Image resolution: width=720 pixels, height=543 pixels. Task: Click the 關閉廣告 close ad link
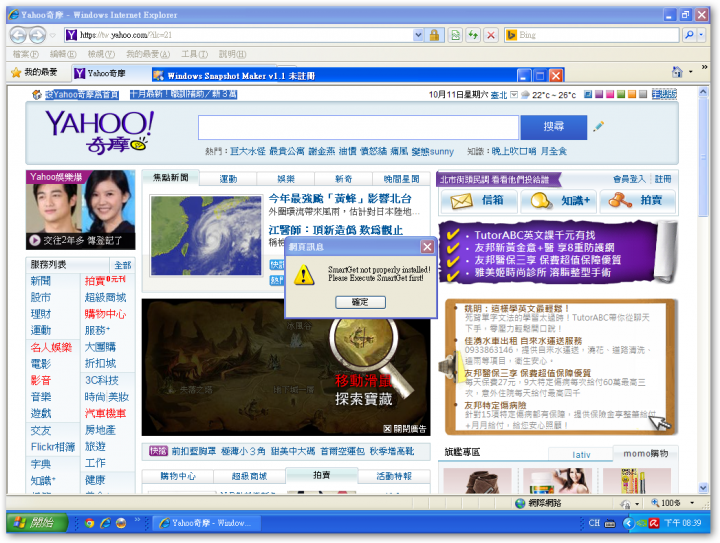point(405,429)
